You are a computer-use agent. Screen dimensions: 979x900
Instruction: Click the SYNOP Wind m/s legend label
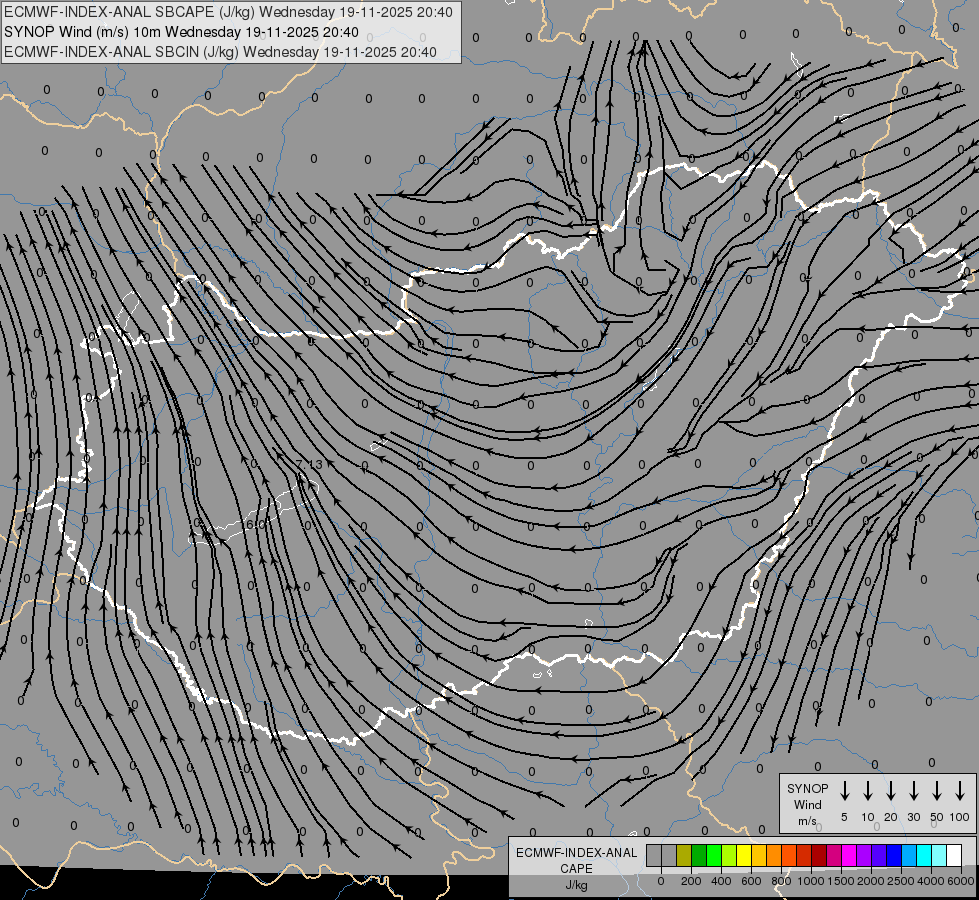pos(807,804)
